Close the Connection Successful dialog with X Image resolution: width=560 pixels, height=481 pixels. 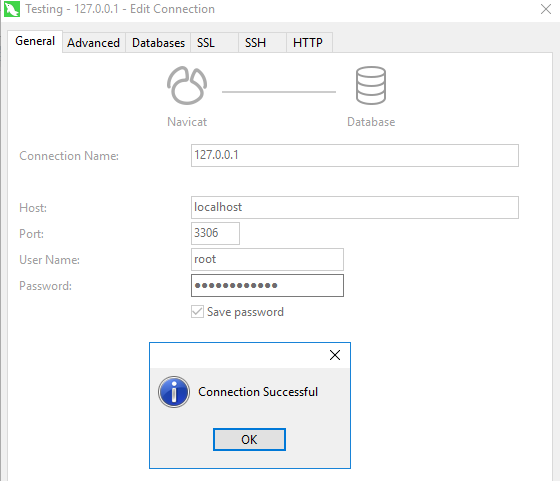coord(335,355)
